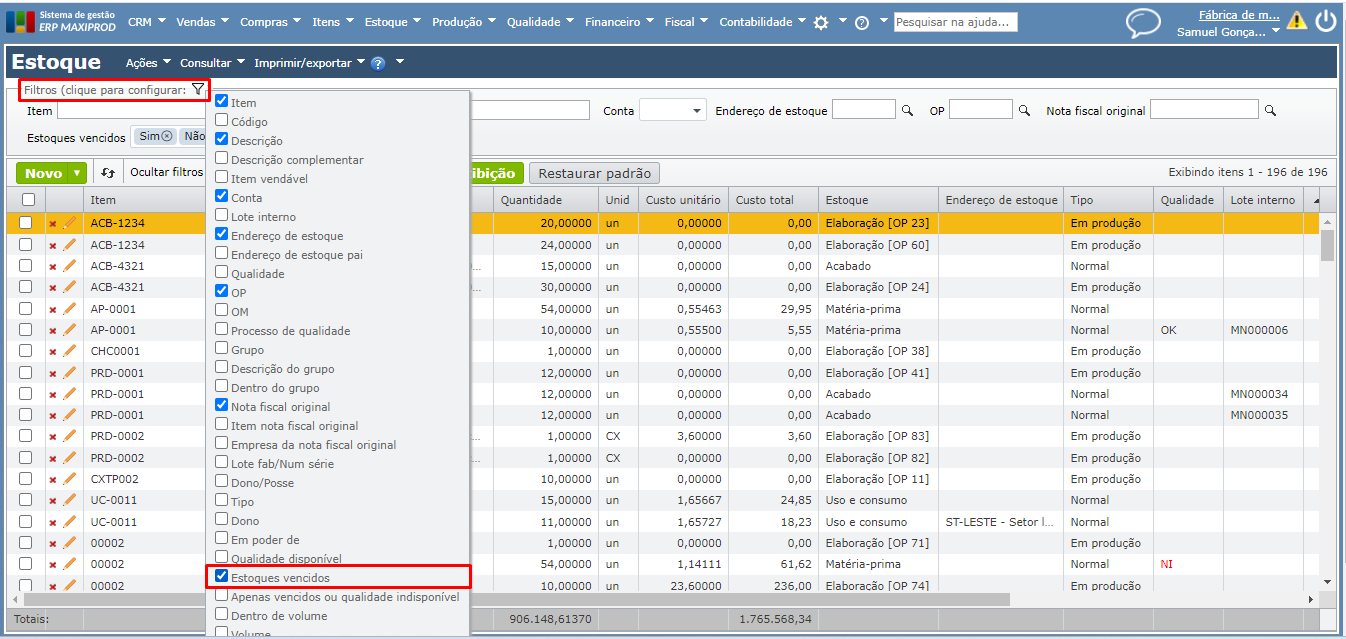This screenshot has height=639, width=1346.
Task: Click the search magnifier beside OP field
Action: tap(1024, 111)
